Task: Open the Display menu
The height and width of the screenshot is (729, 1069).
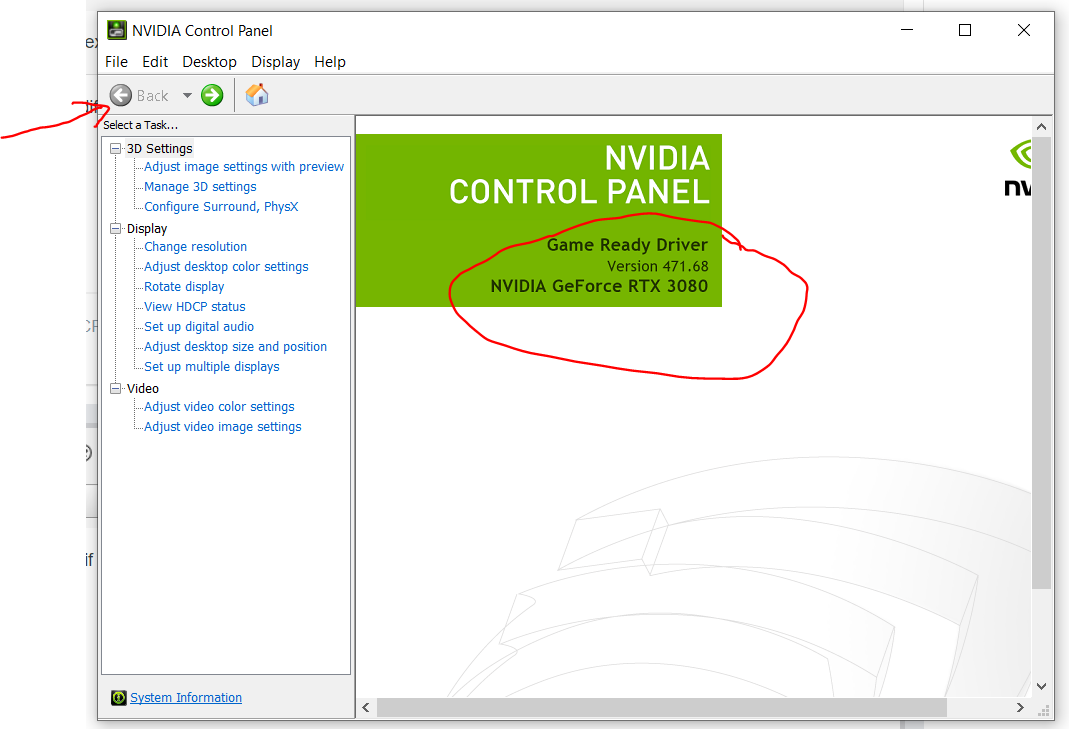Action: click(x=275, y=62)
